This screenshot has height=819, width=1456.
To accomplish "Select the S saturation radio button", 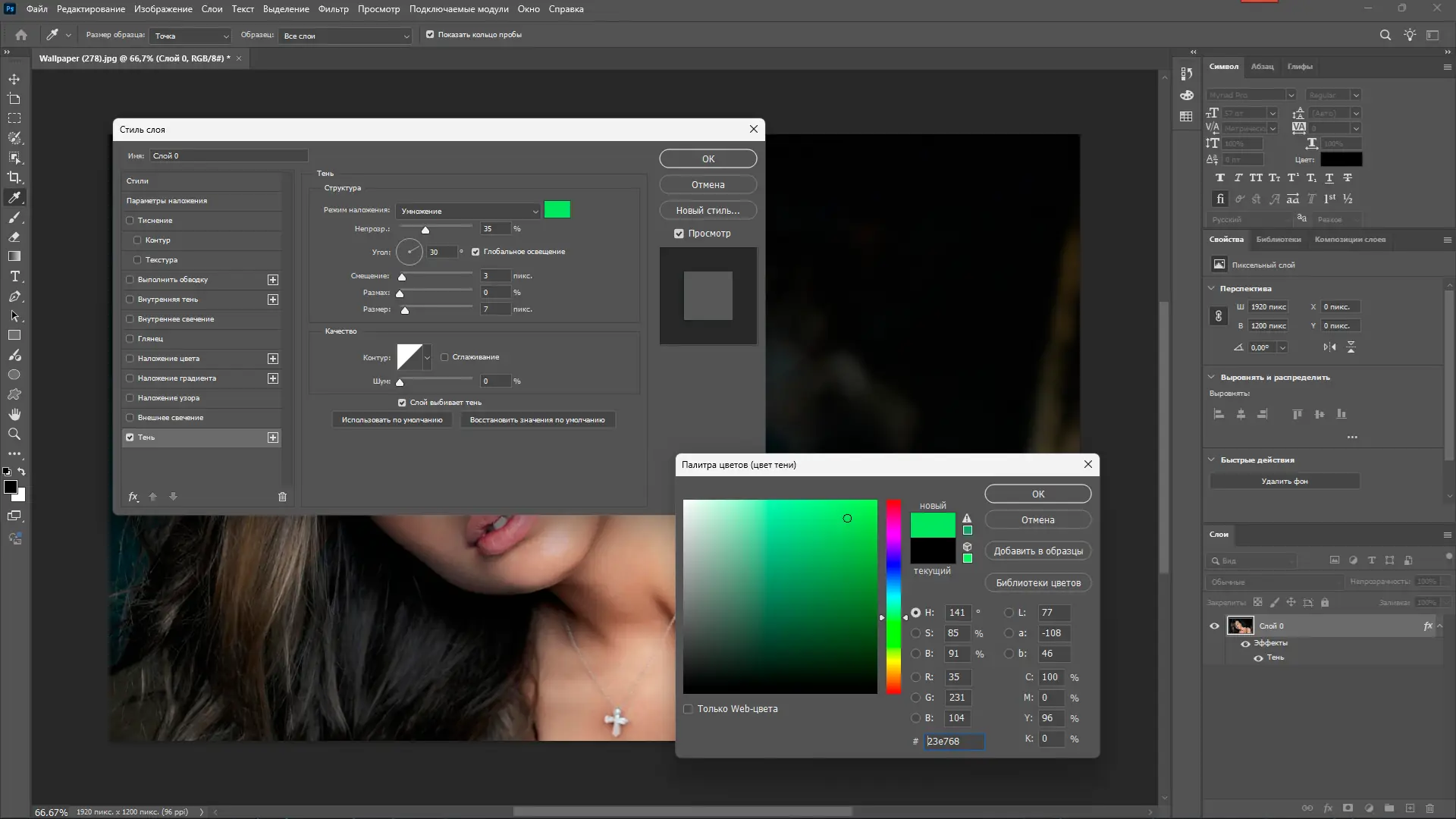I will tap(915, 633).
